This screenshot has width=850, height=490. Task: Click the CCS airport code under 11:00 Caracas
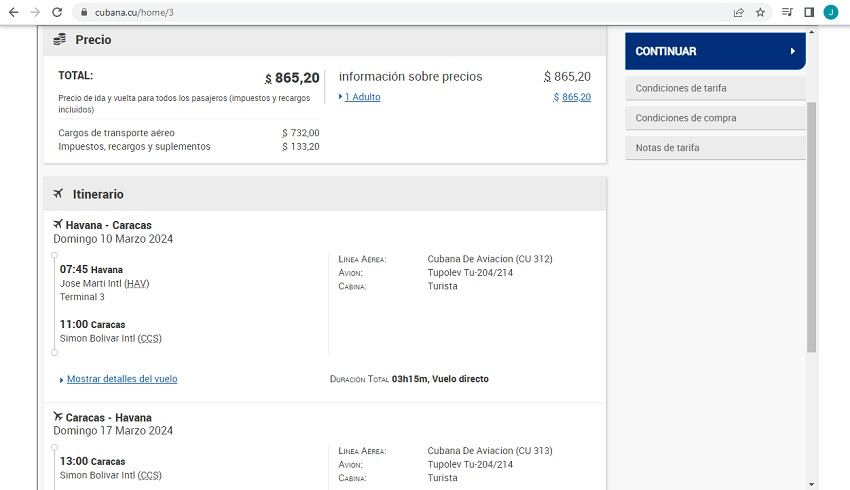pyautogui.click(x=149, y=338)
